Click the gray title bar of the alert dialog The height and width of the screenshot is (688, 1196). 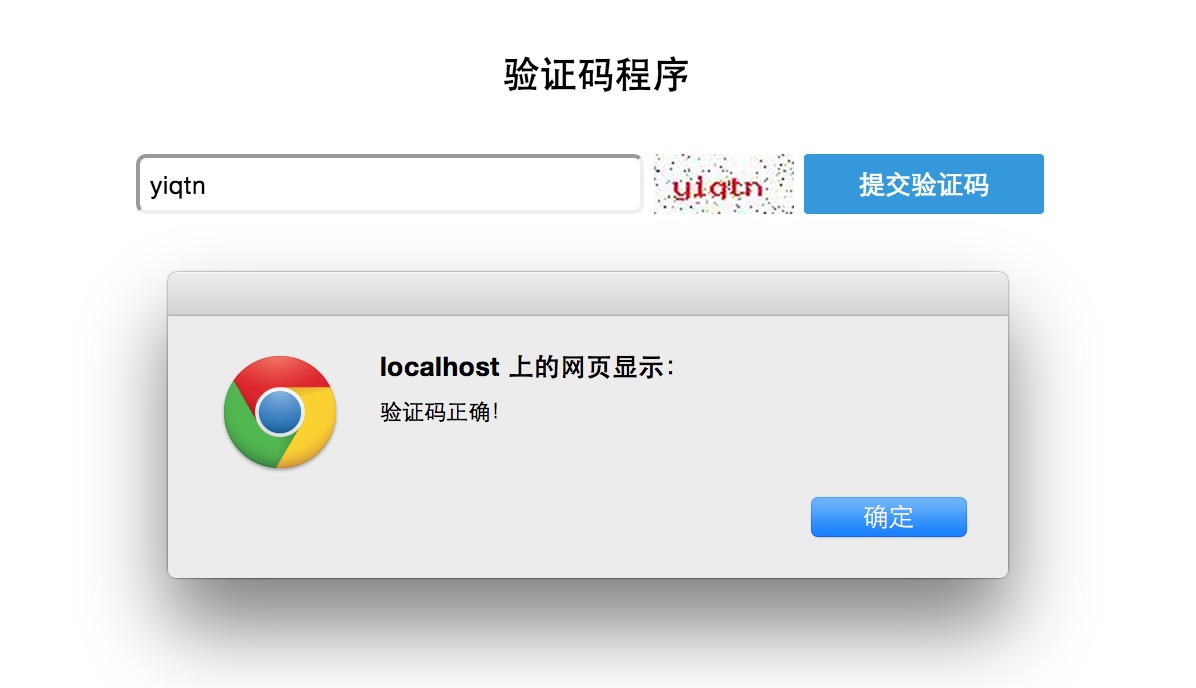click(x=587, y=294)
